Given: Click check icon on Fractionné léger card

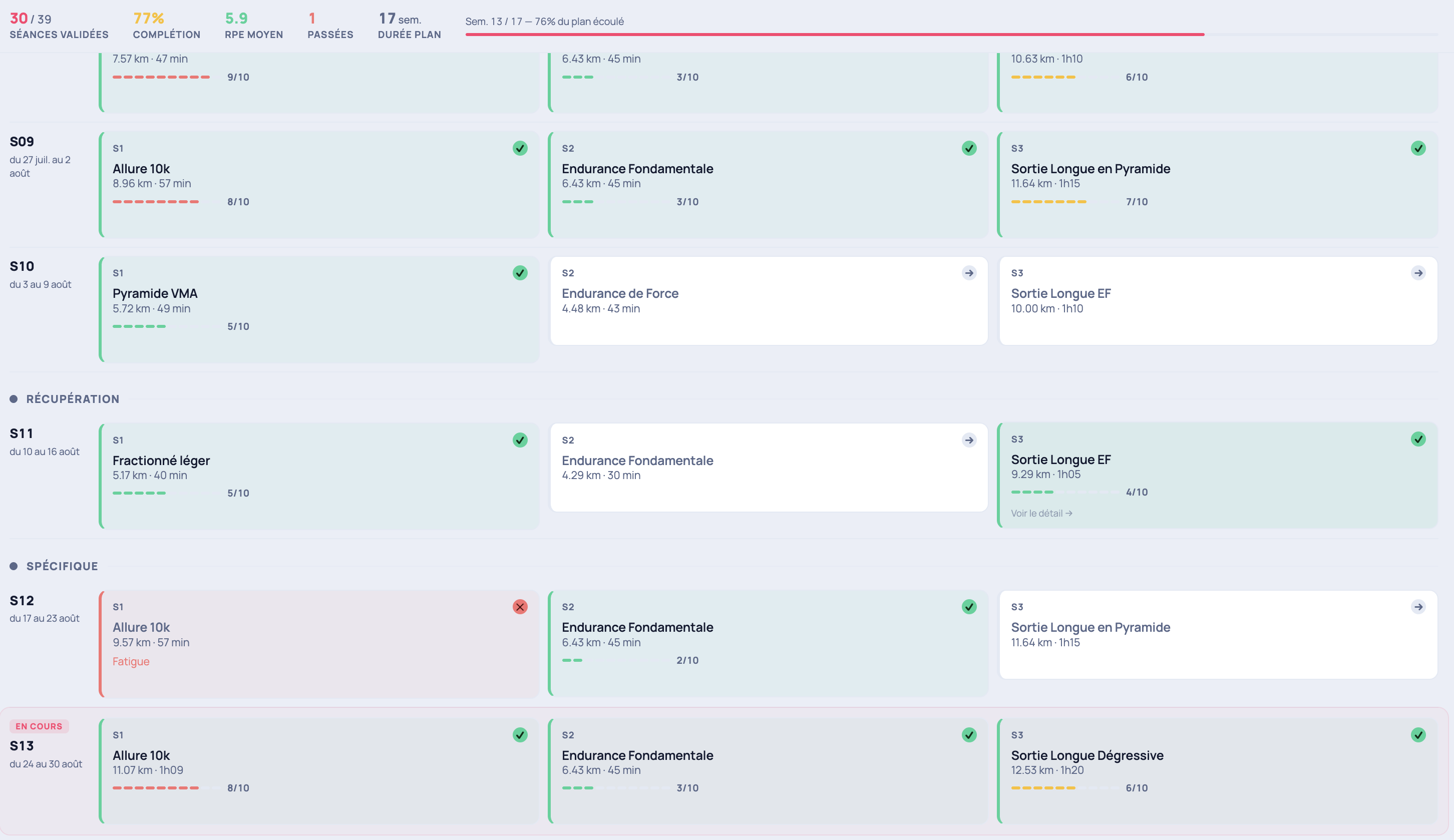Looking at the screenshot, I should point(520,440).
